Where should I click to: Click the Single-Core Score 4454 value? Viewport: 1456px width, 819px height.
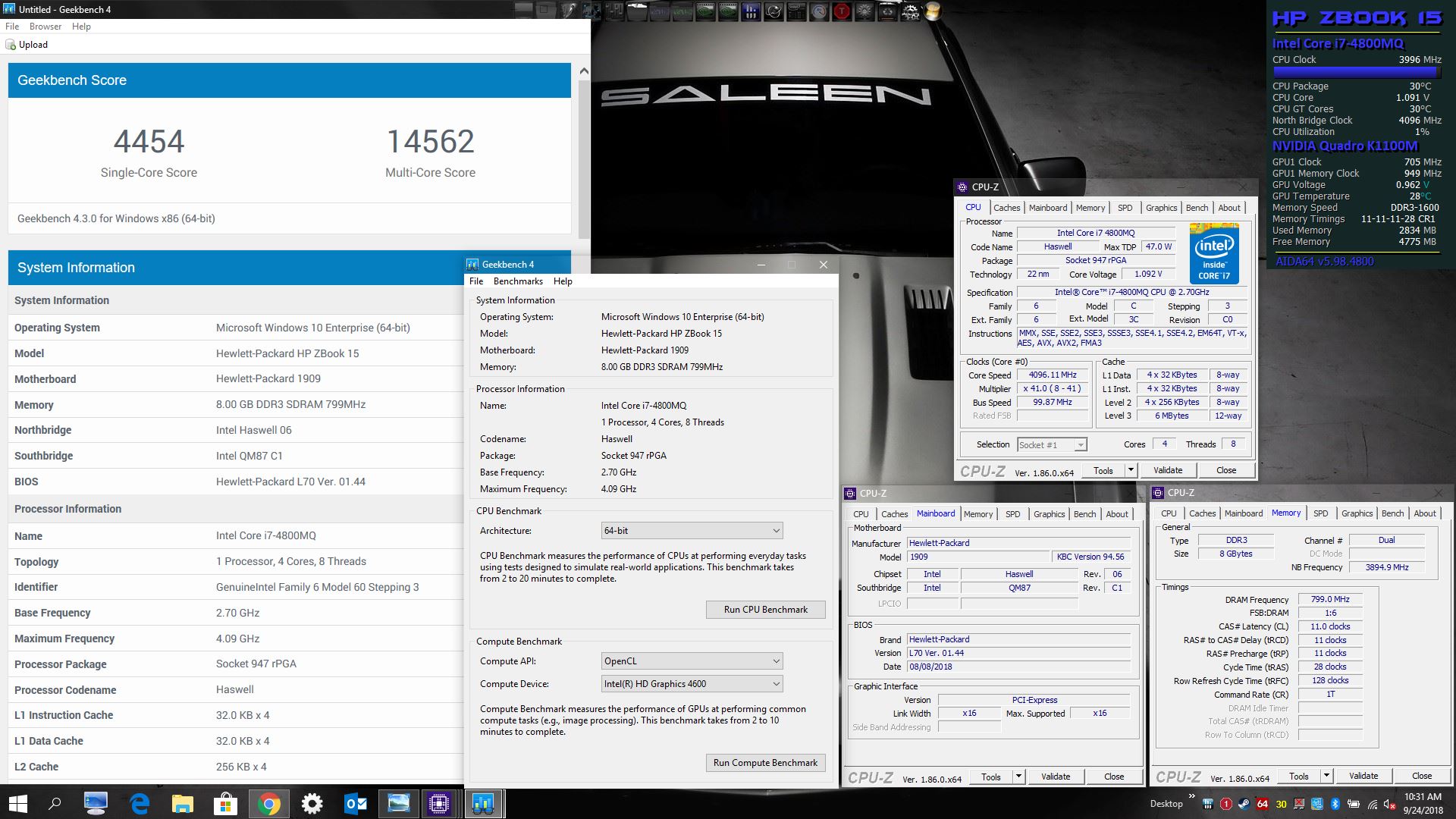pyautogui.click(x=149, y=142)
